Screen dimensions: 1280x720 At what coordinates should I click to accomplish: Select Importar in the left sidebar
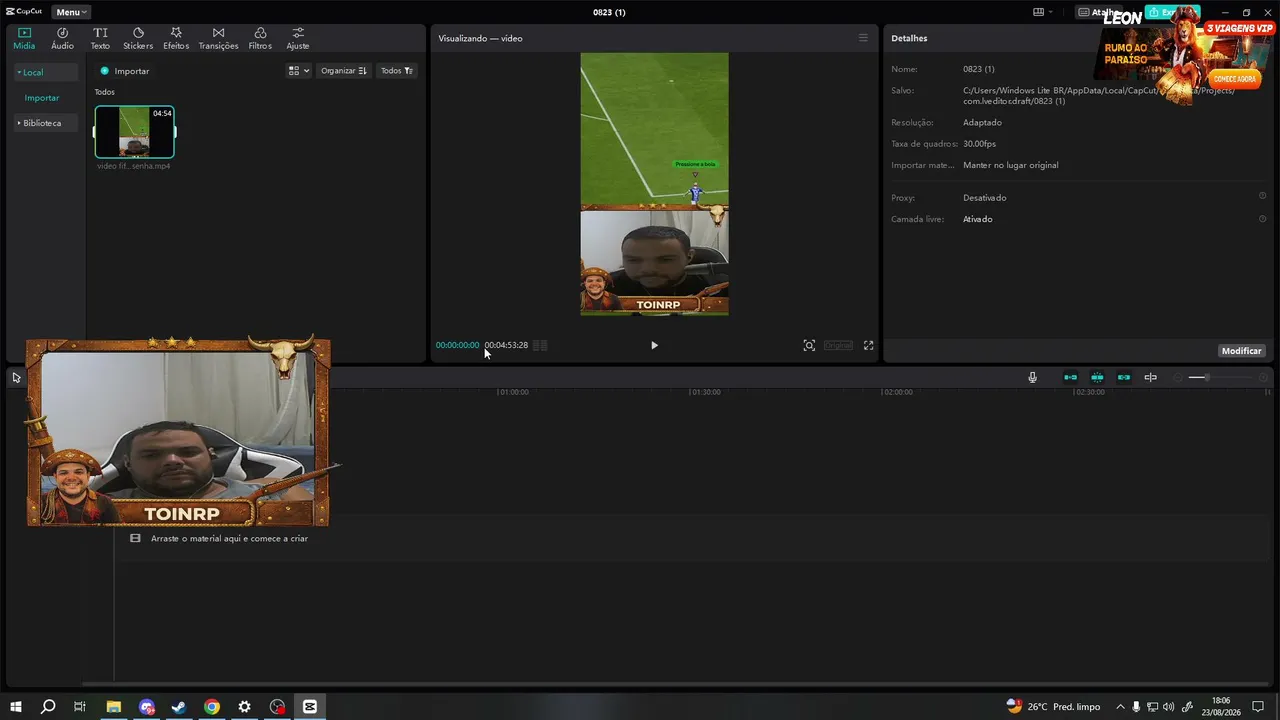tap(42, 98)
